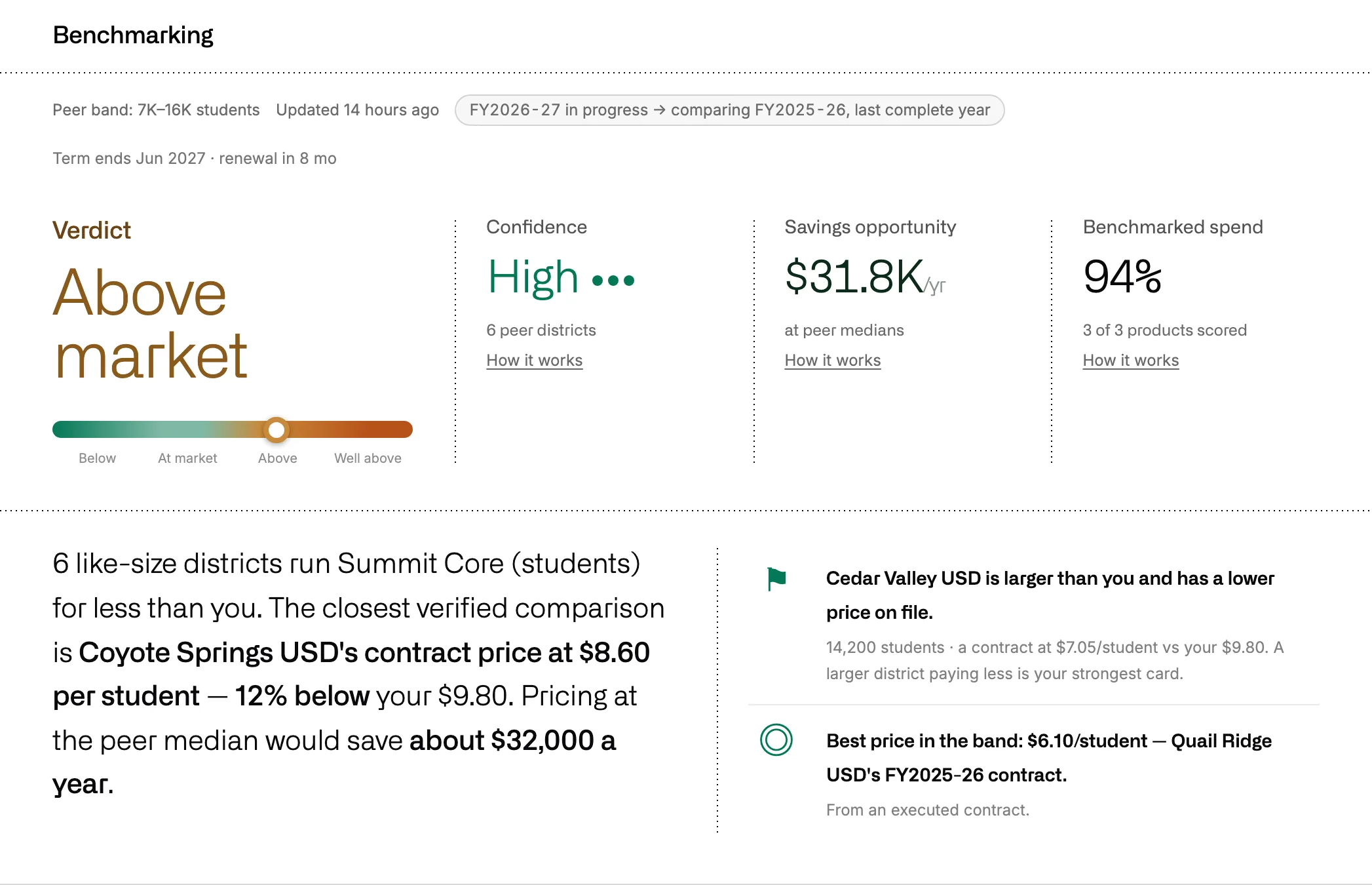Click the 'Below' label on the verdict scale
The image size is (1372, 885).
(97, 458)
